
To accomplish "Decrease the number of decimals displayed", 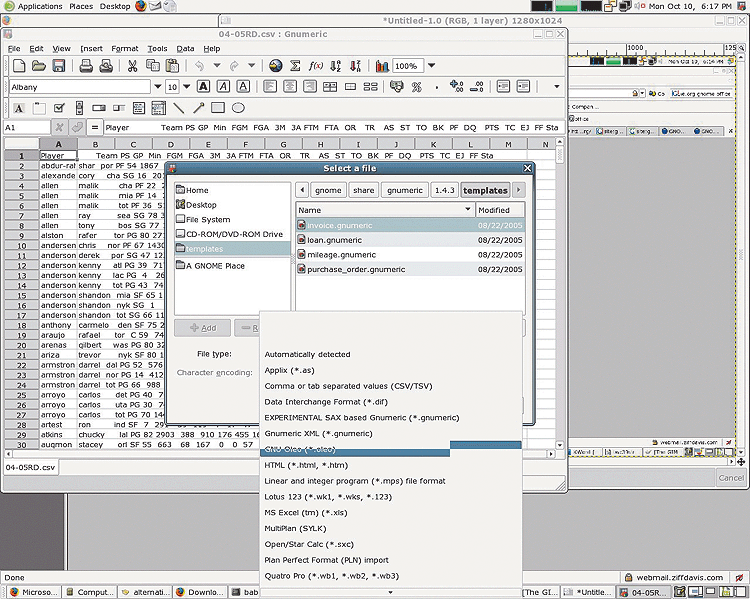I will (476, 87).
